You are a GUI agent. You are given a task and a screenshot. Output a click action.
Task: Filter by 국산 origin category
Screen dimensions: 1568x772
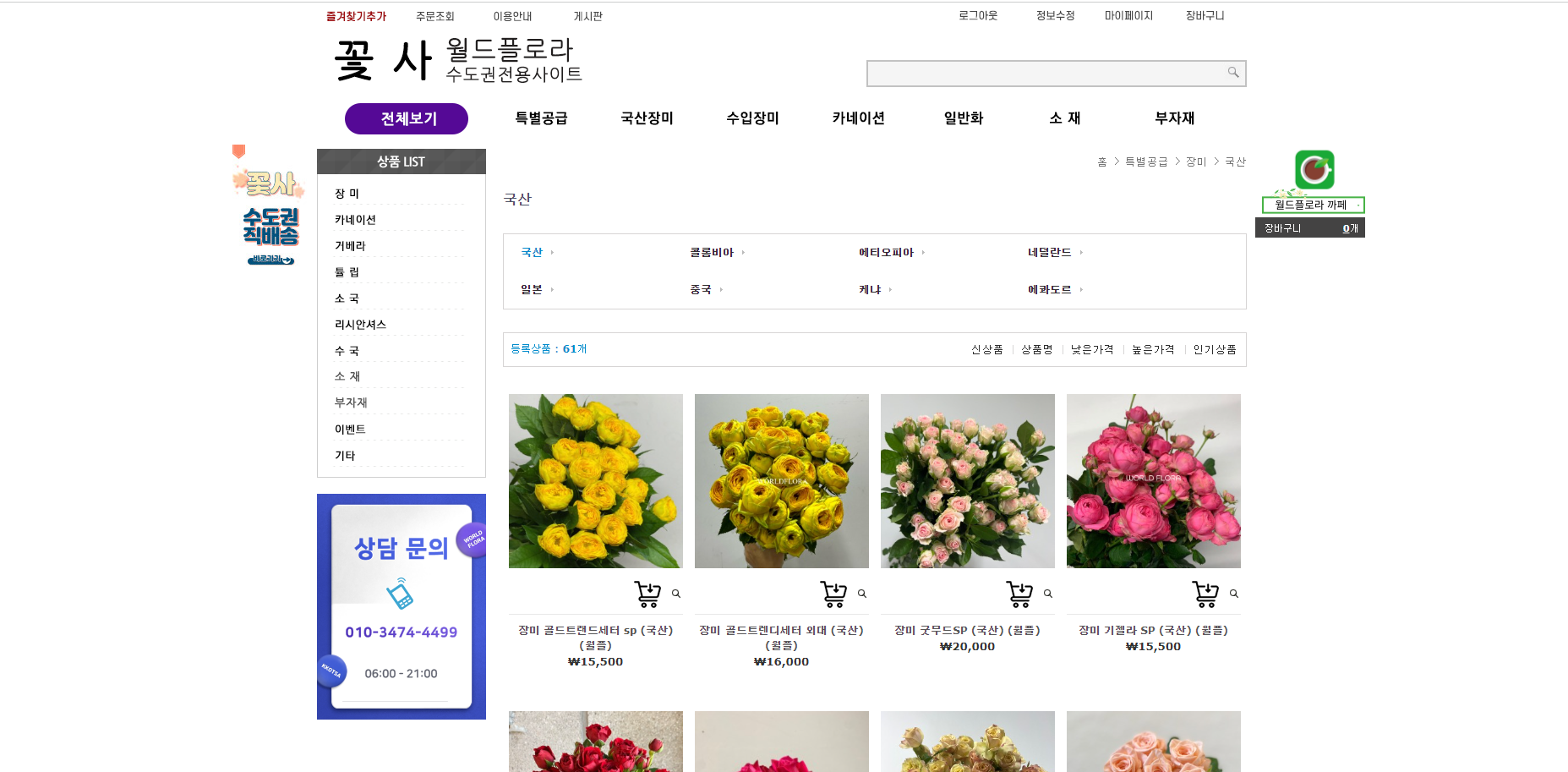click(x=532, y=252)
